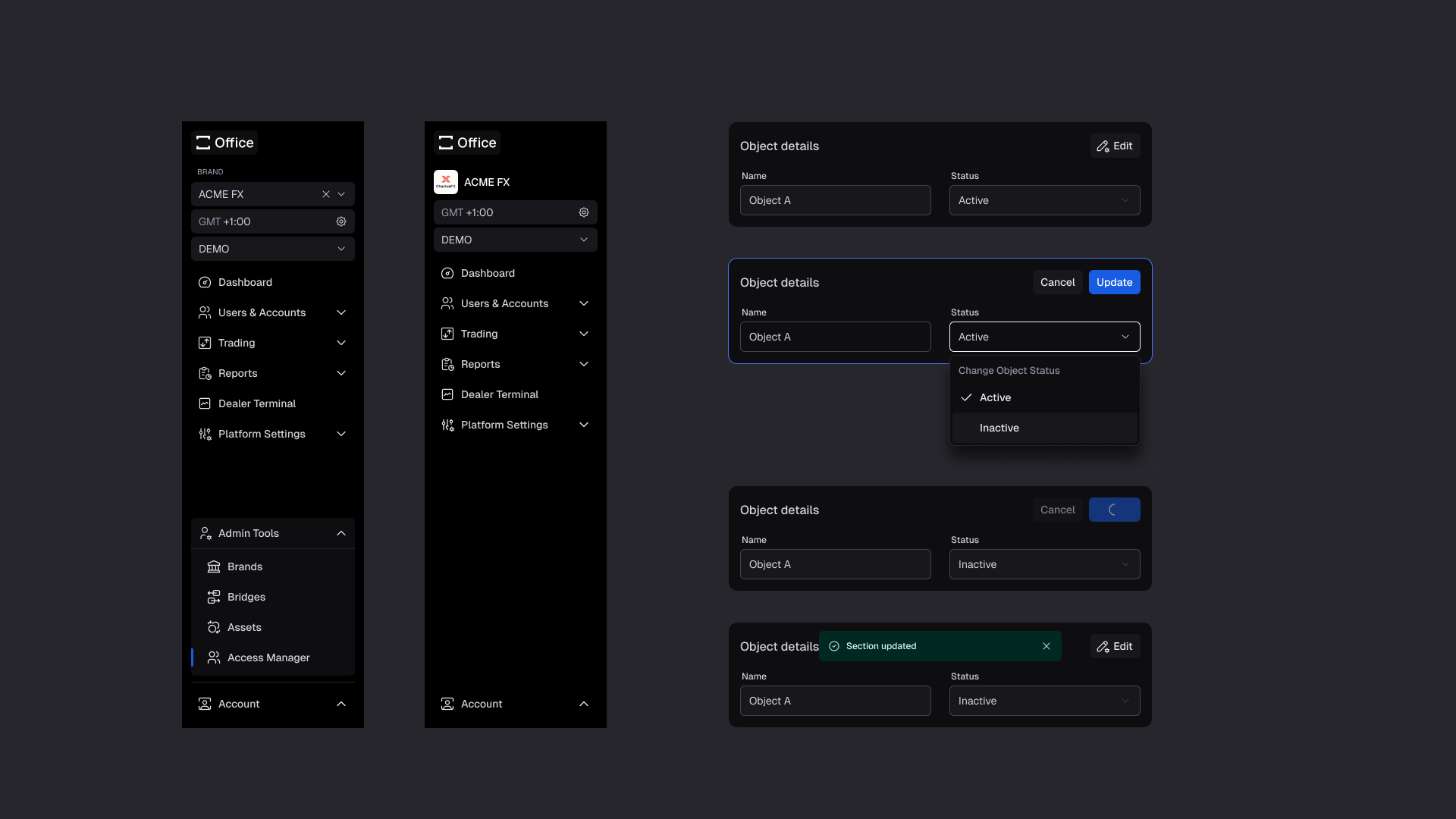Click Users & Accounts icon in left sidebar
The width and height of the screenshot is (1456, 819).
(205, 312)
